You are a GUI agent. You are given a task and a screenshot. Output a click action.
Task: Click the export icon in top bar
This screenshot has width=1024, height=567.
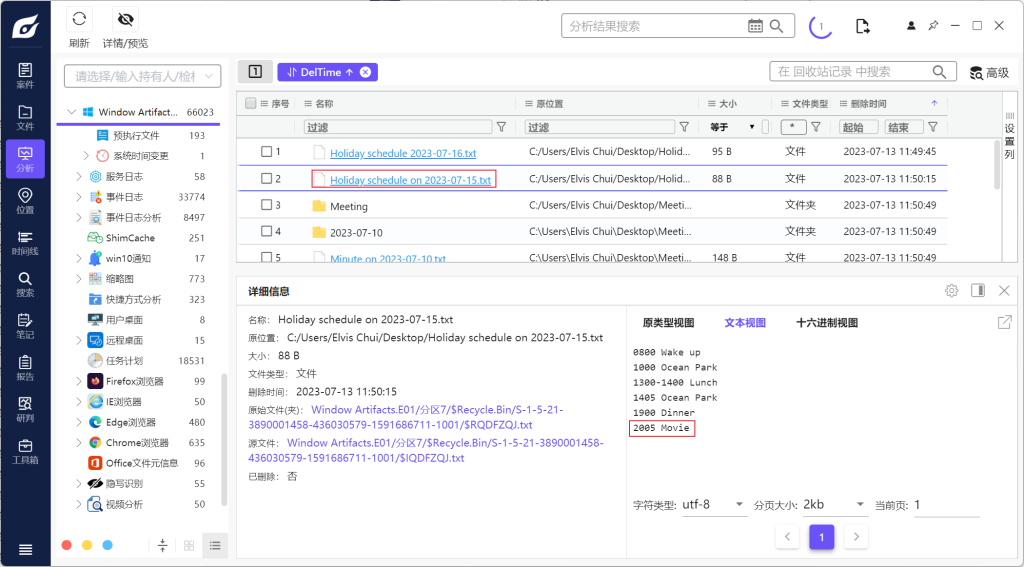point(863,26)
